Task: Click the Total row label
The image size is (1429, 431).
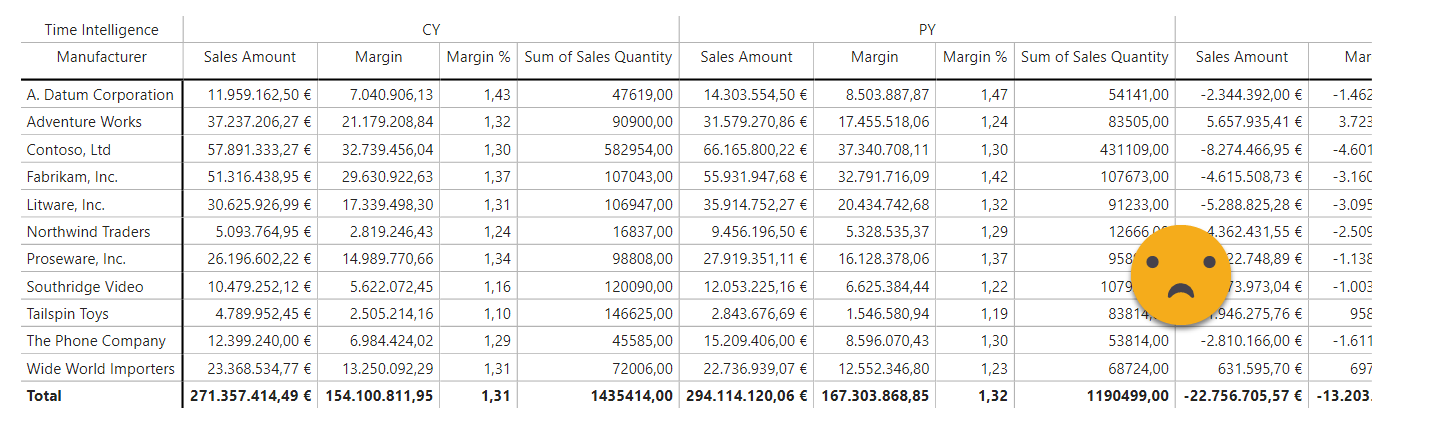Action: [44, 396]
